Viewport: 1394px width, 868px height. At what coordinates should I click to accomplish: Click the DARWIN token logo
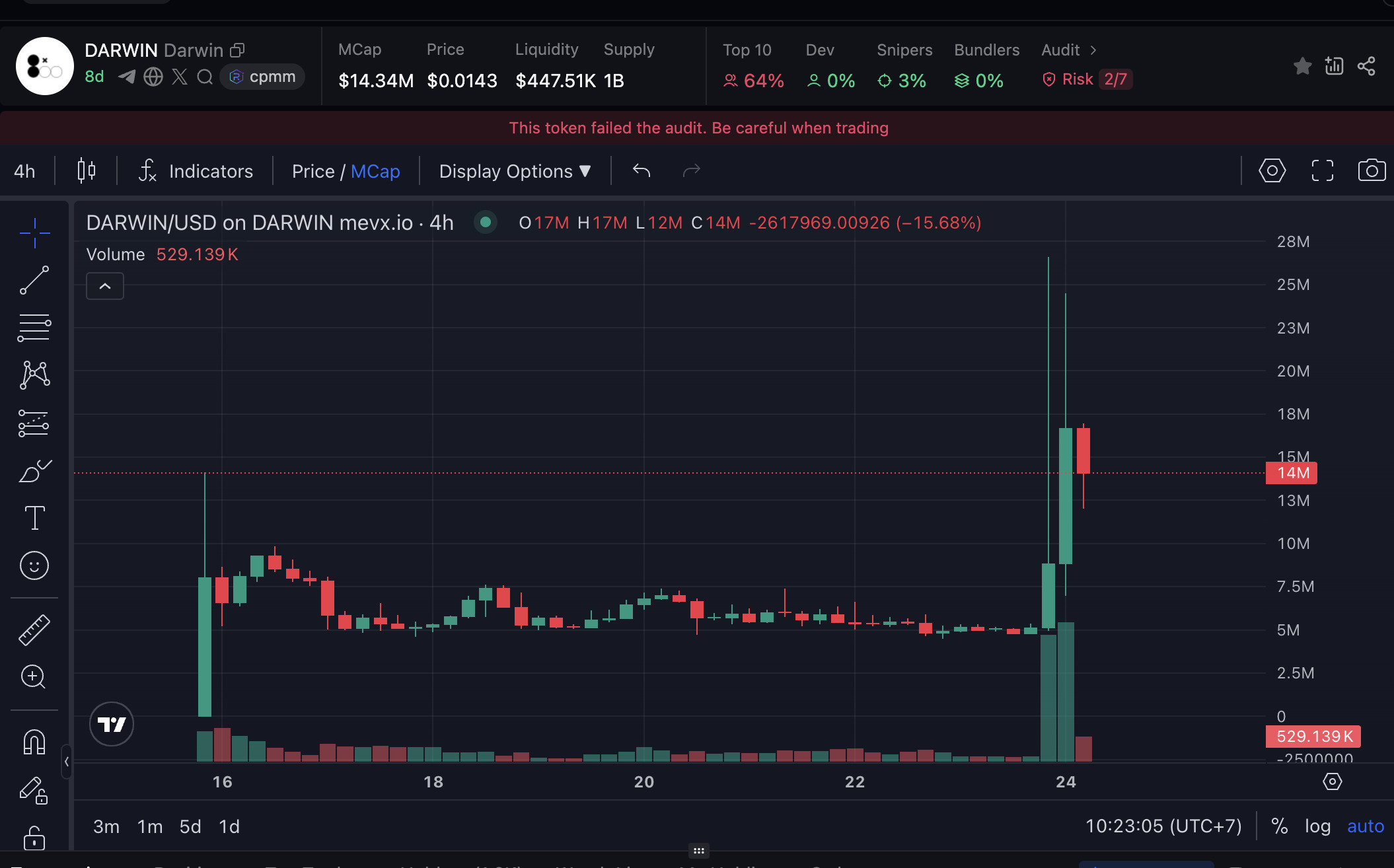click(x=45, y=66)
